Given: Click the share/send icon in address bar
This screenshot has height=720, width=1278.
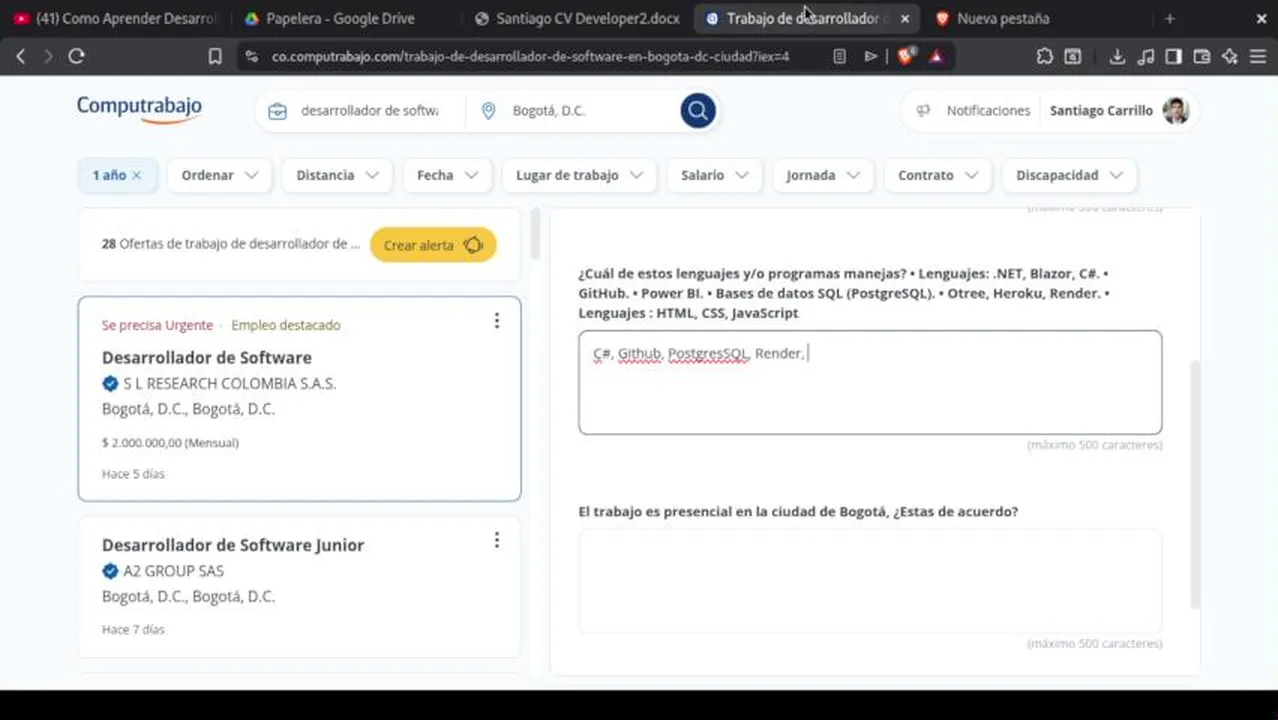Looking at the screenshot, I should click(871, 57).
